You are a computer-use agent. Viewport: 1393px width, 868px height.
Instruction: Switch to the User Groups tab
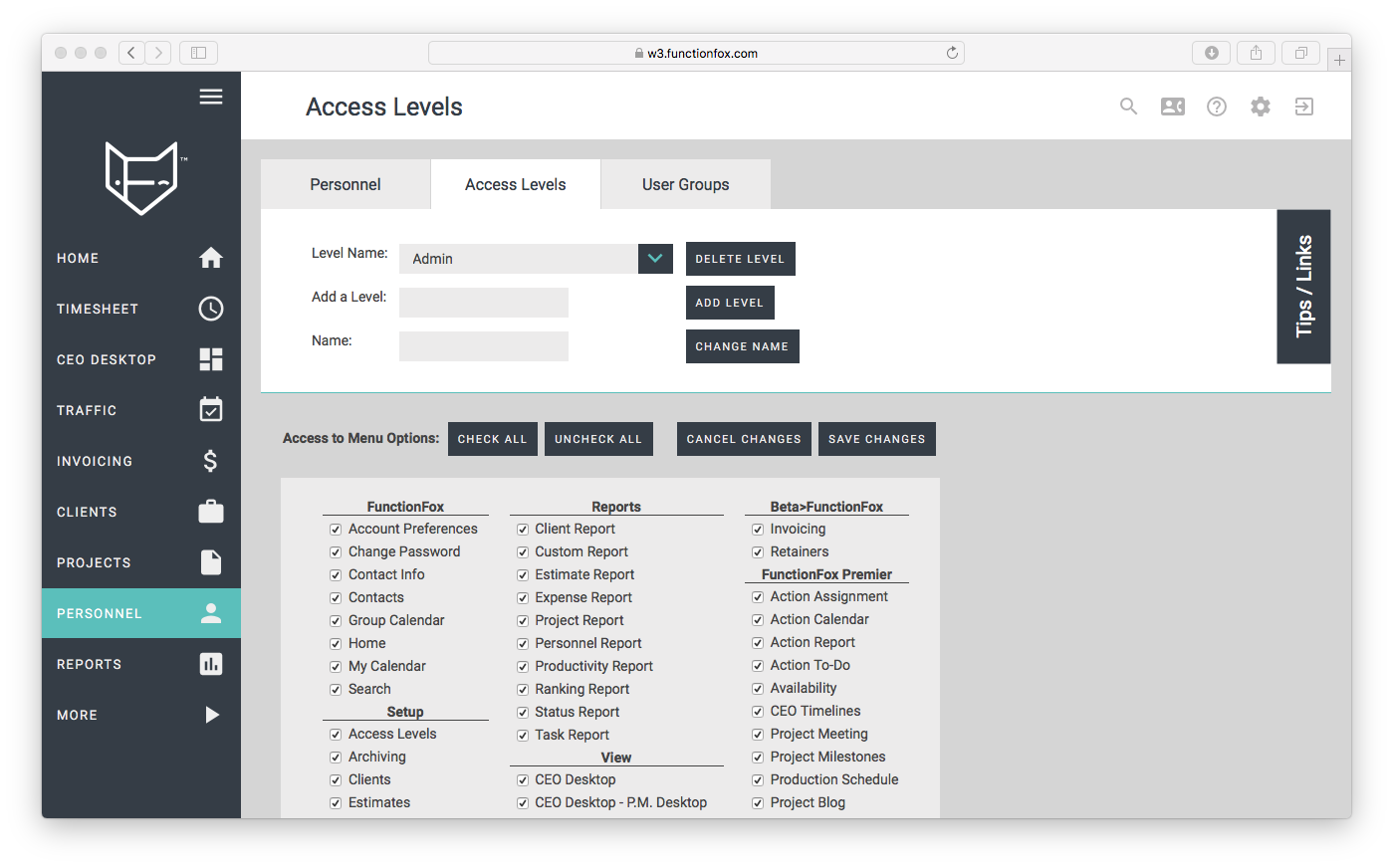point(686,184)
